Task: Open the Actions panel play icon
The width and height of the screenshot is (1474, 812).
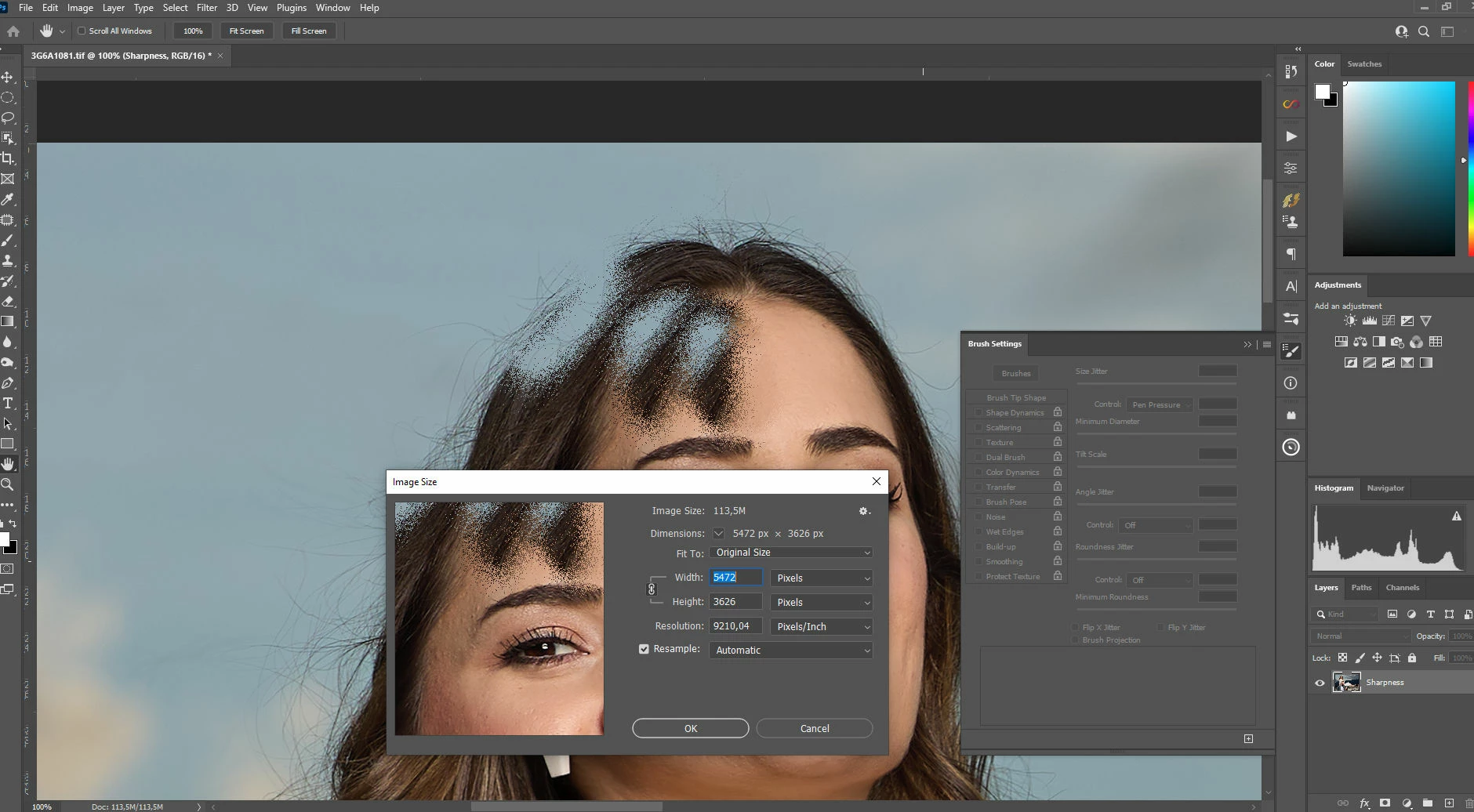Action: pyautogui.click(x=1291, y=136)
